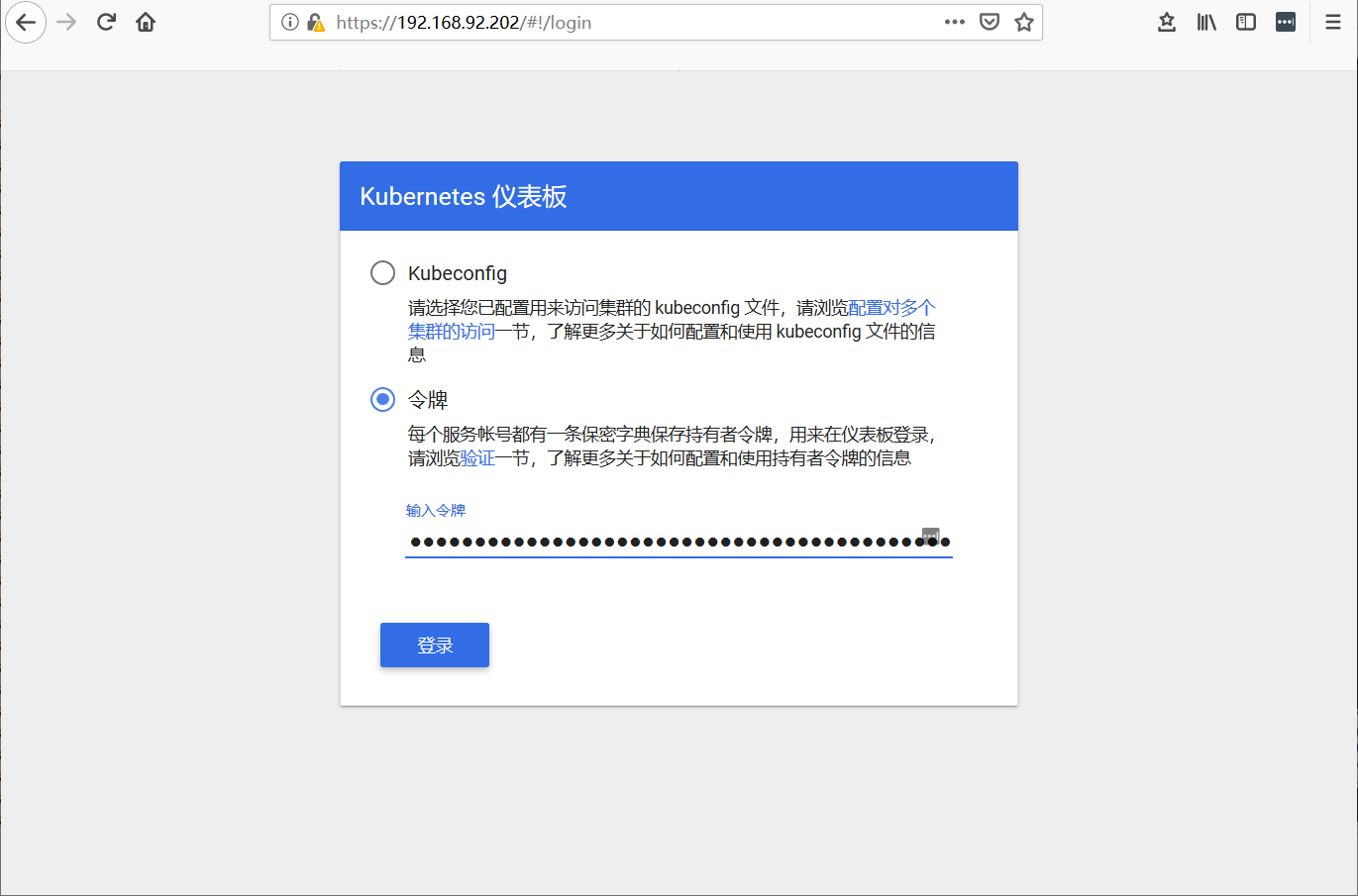The height and width of the screenshot is (896, 1358).
Task: Open the 配置对多个集群的访问 link
Action: 891,308
